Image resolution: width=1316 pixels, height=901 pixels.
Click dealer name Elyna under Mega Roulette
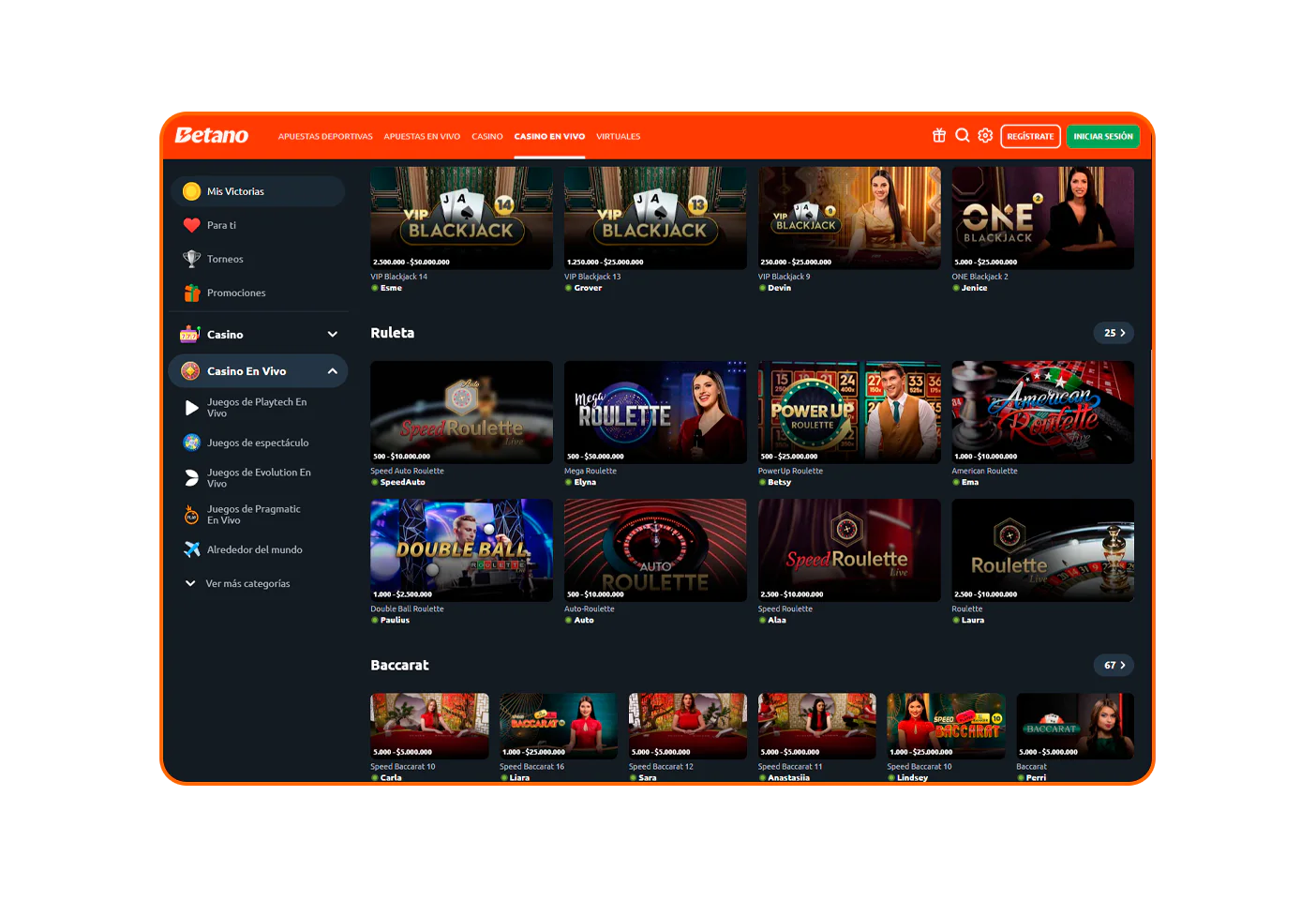[585, 483]
